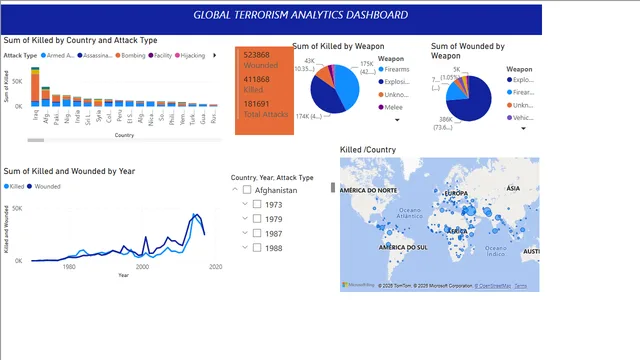This screenshot has height=360, width=640.
Task: Check the Afghanistan checkbox
Action: pos(247,190)
